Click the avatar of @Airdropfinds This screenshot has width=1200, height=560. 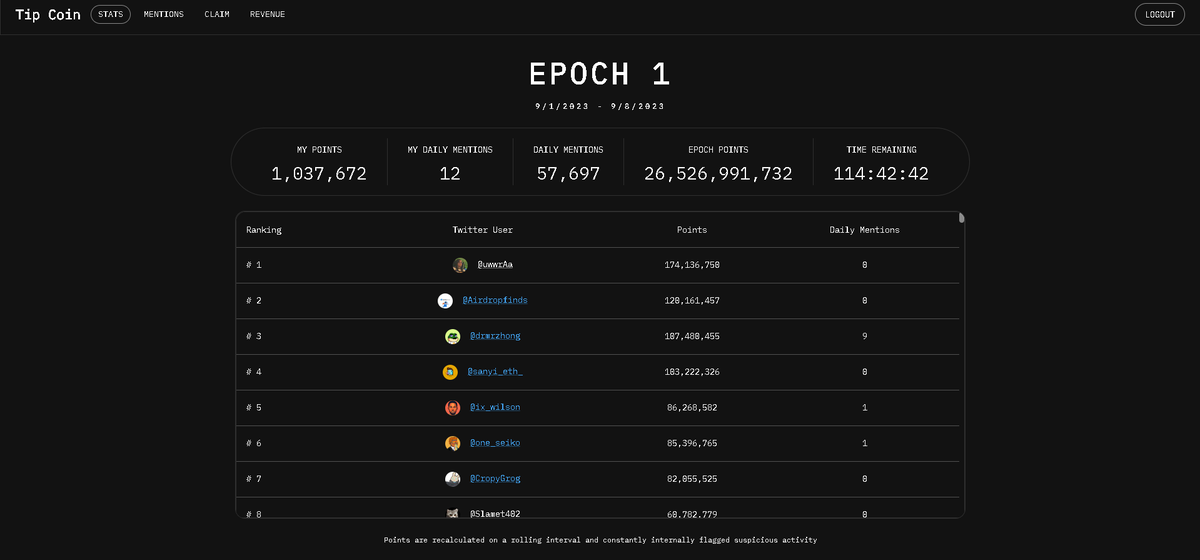click(x=445, y=301)
